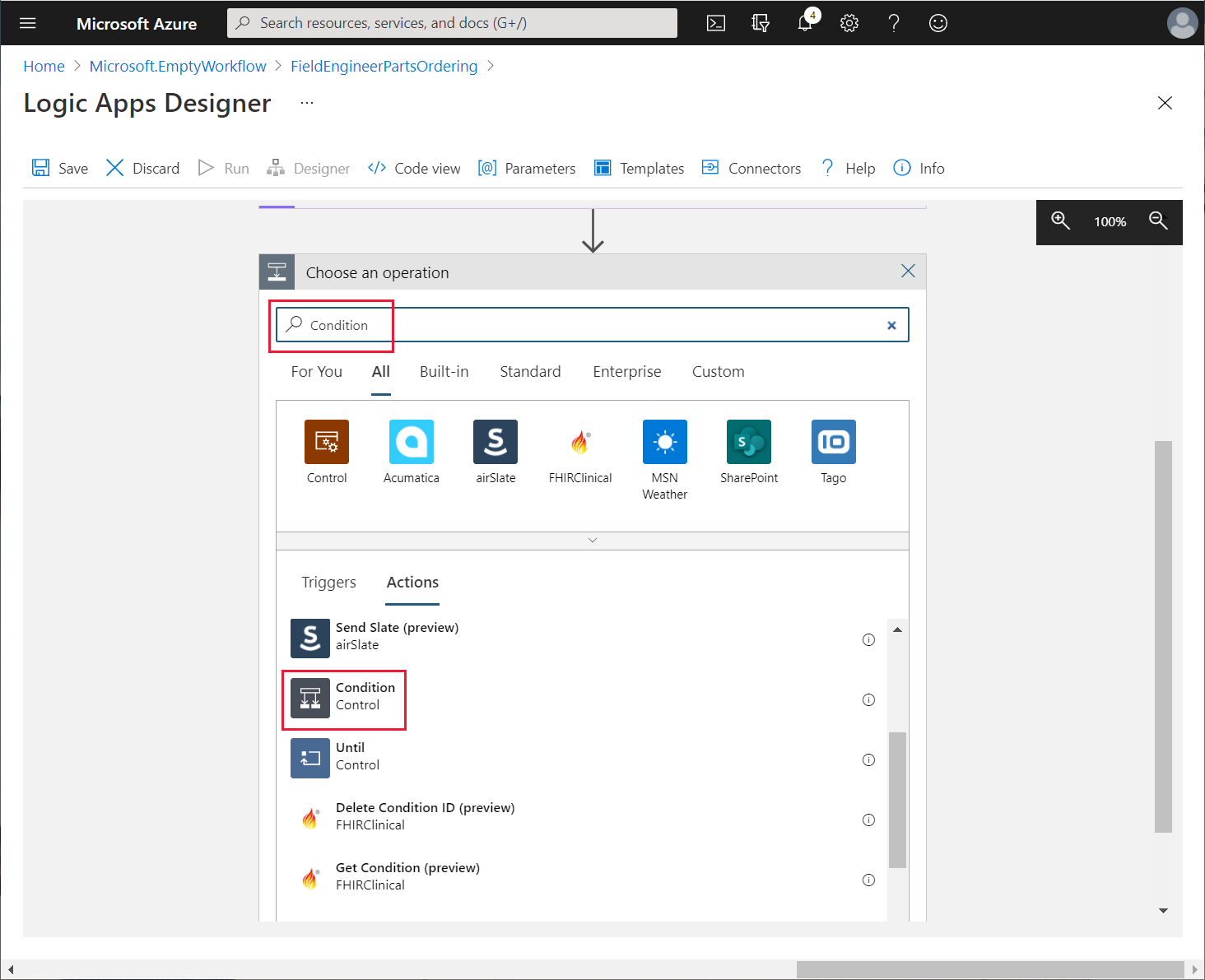Click the actions list scrollbar thumb
This screenshot has width=1205, height=980.
[x=898, y=800]
